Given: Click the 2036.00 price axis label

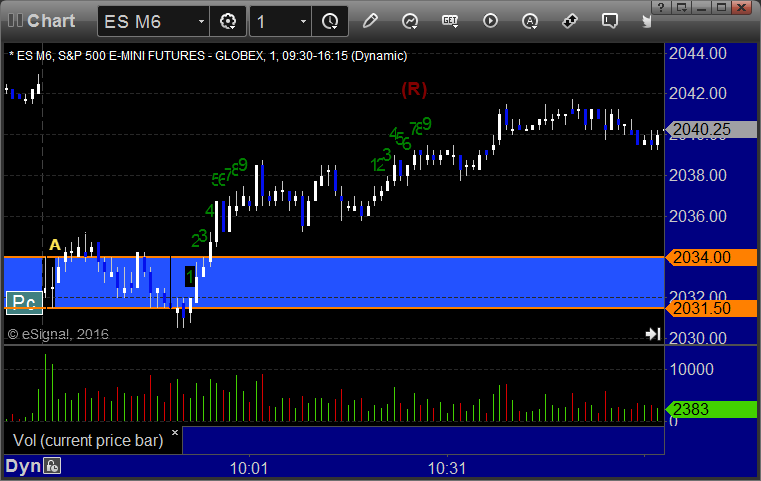Looking at the screenshot, I should point(697,216).
